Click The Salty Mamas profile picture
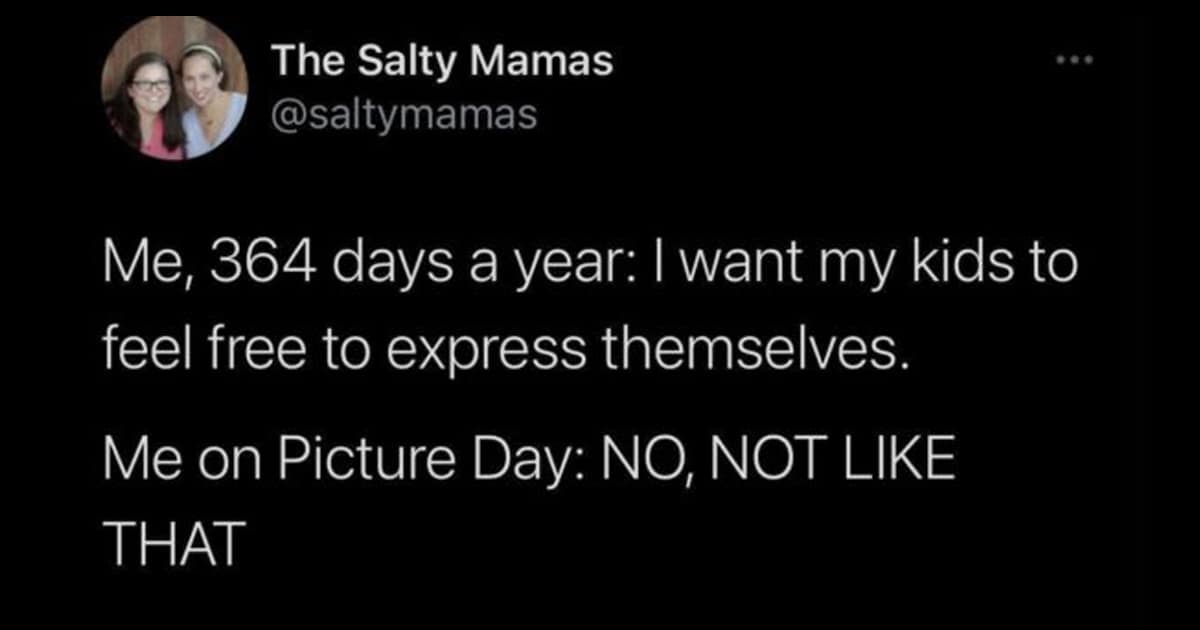 click(x=174, y=88)
